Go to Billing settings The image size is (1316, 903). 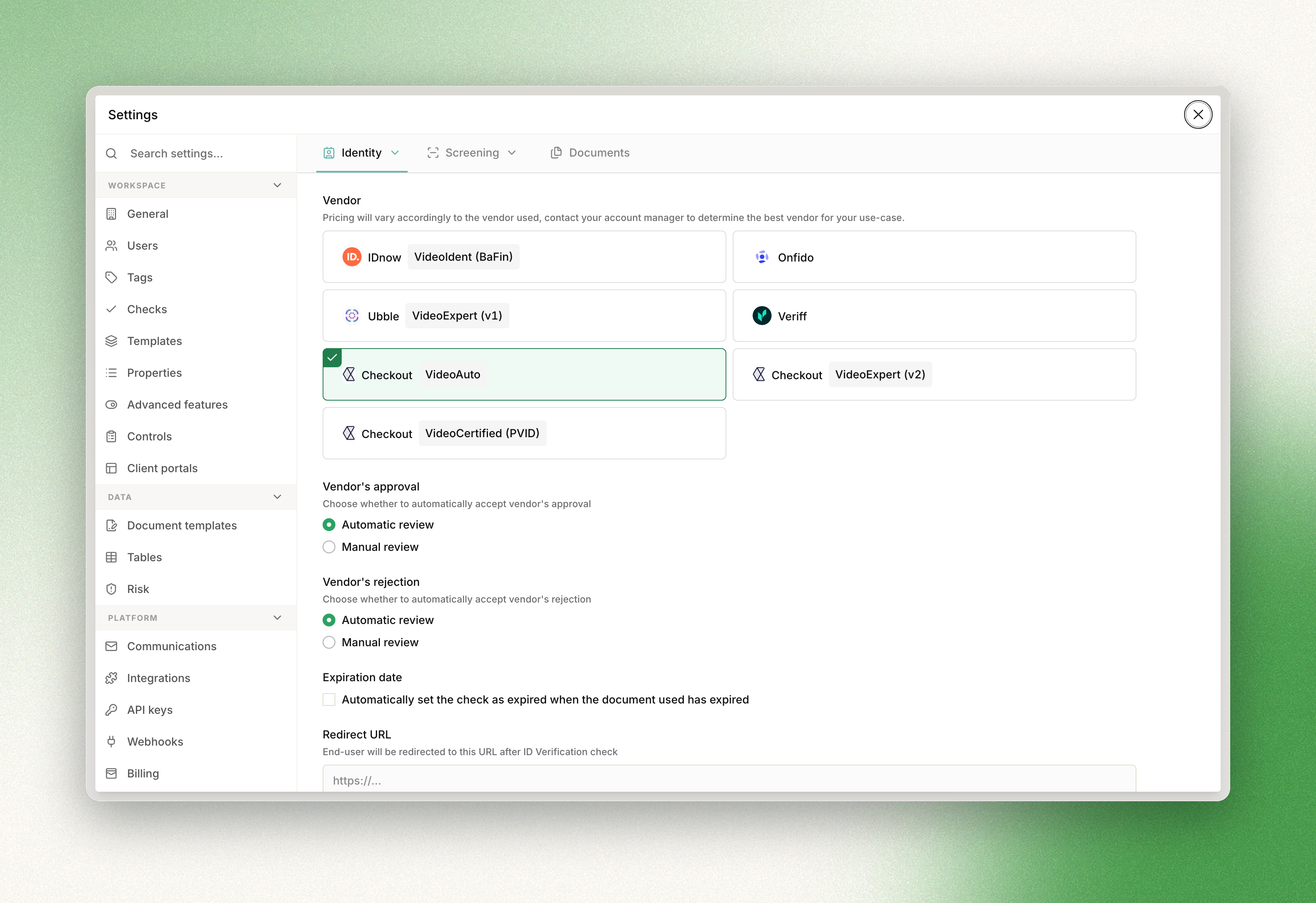click(x=196, y=773)
